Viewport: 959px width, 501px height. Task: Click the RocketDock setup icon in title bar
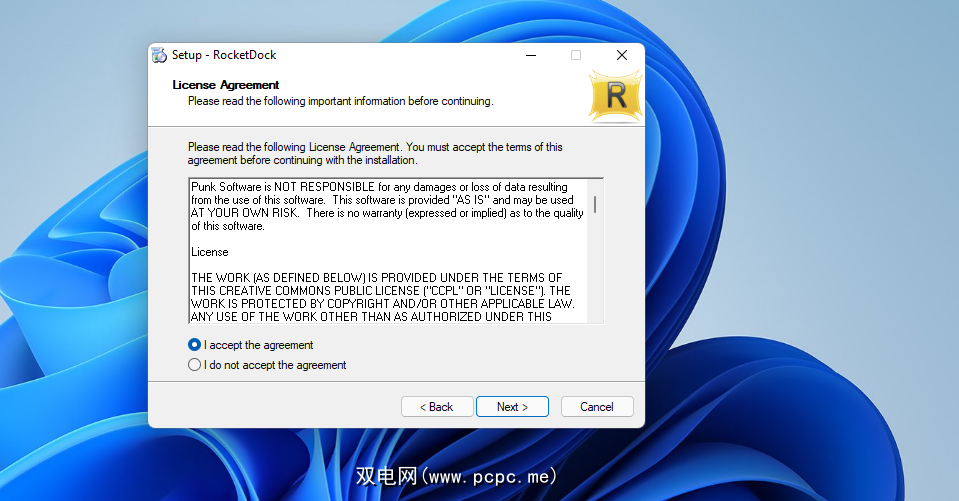(x=159, y=55)
